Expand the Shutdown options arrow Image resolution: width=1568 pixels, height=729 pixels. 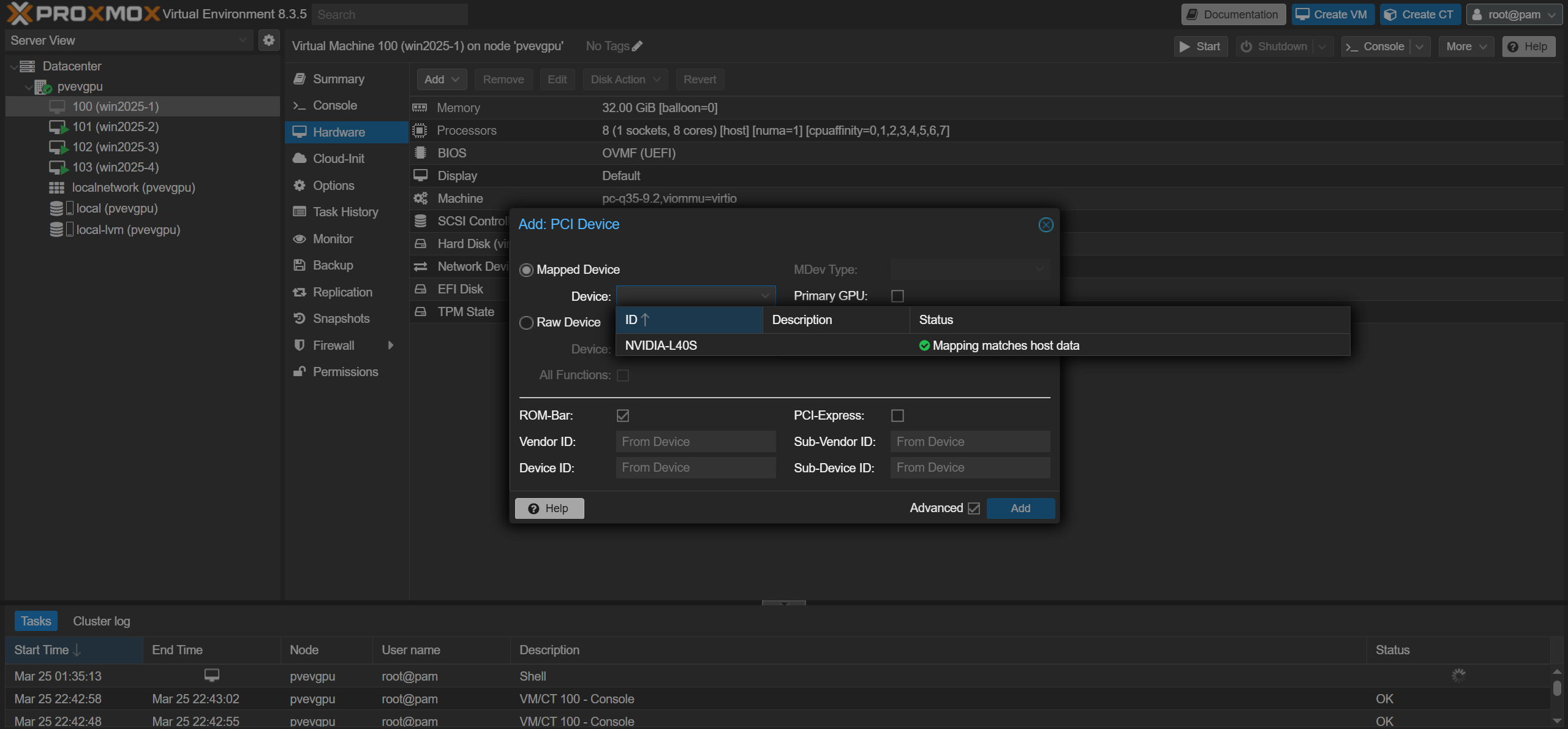1322,47
